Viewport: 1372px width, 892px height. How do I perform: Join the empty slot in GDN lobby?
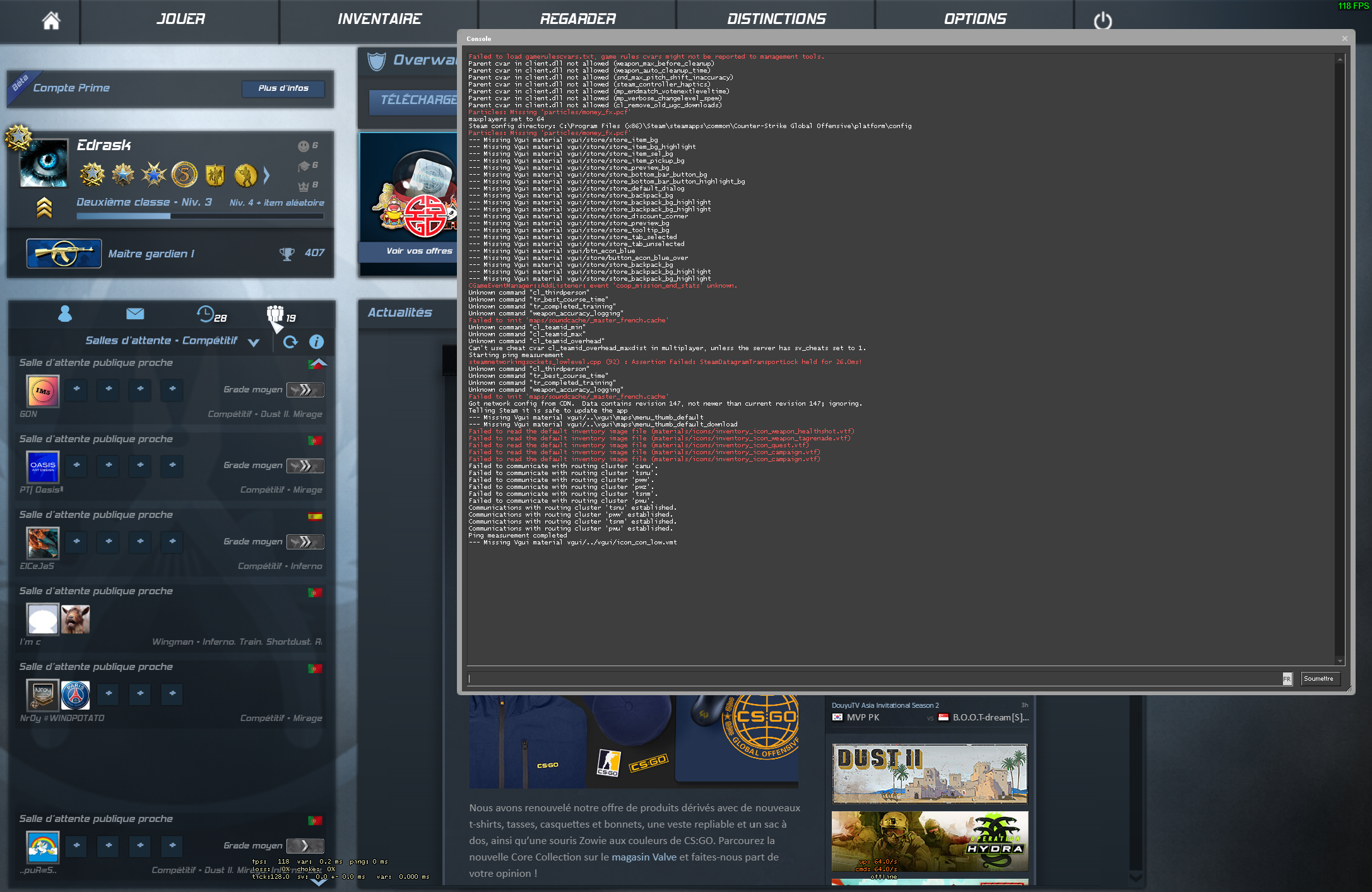pyautogui.click(x=76, y=389)
